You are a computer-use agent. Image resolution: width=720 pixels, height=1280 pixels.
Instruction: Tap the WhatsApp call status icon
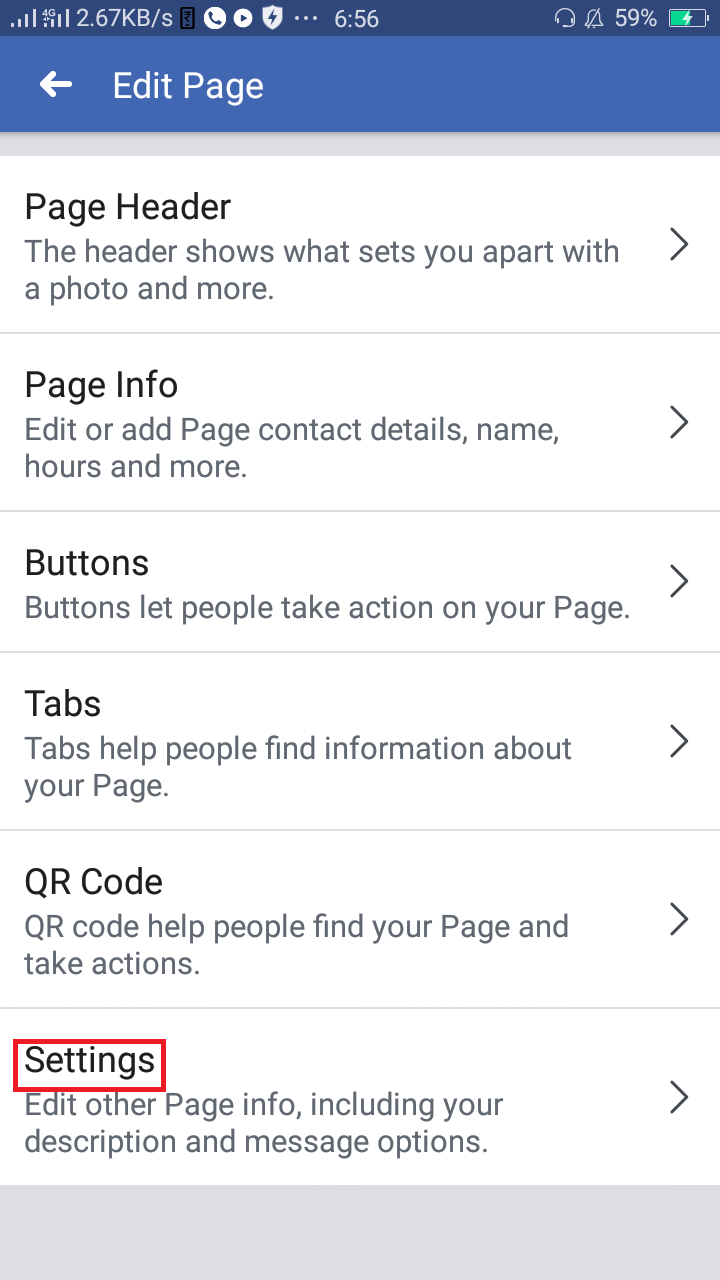pyautogui.click(x=214, y=18)
